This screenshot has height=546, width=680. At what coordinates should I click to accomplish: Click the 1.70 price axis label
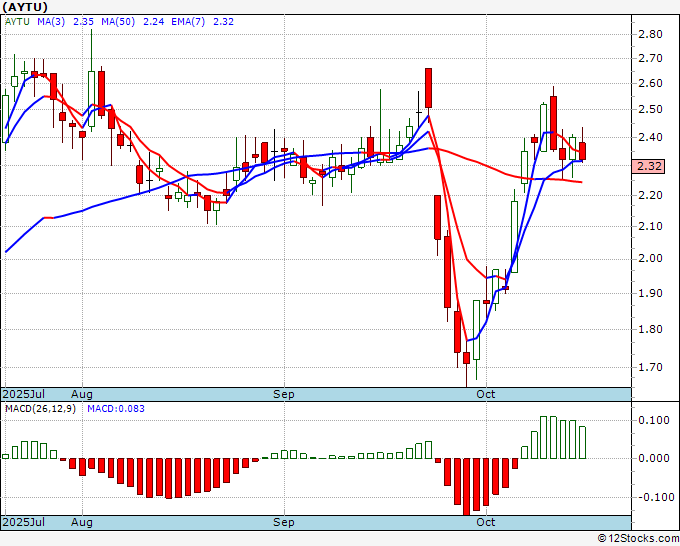click(x=651, y=367)
